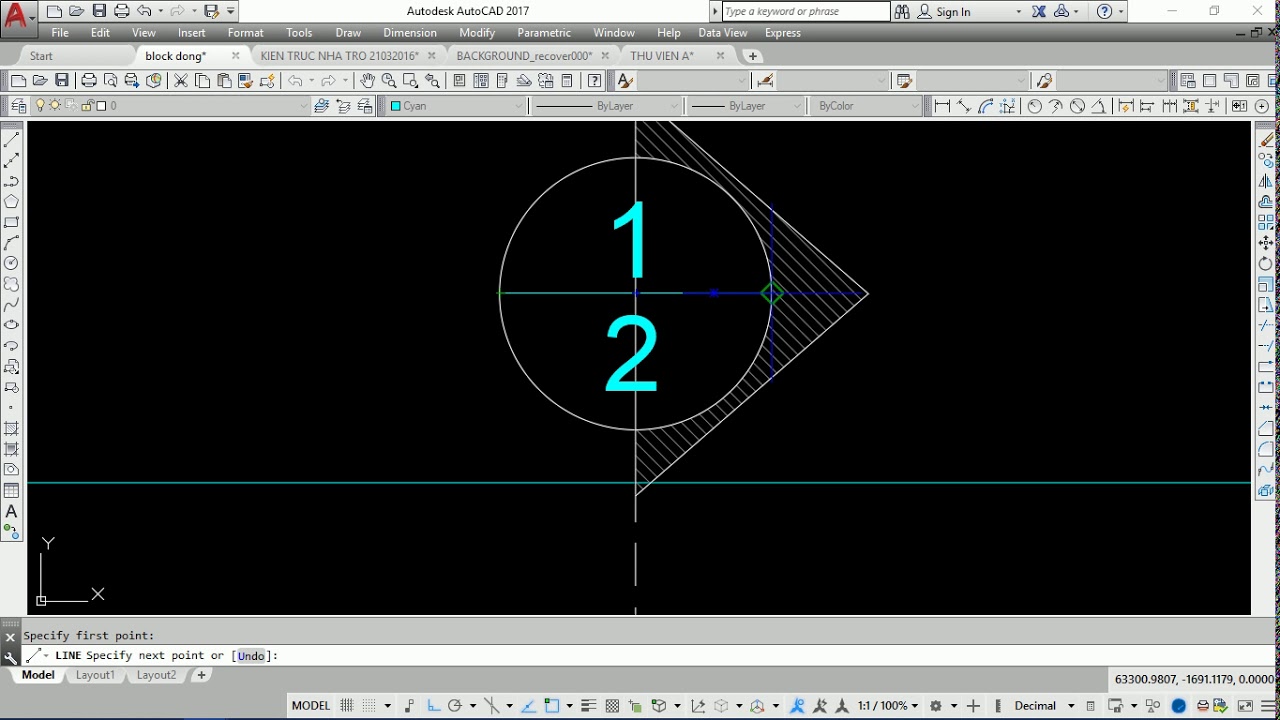
Task: Open the Layer Properties Manager icon
Action: point(18,106)
